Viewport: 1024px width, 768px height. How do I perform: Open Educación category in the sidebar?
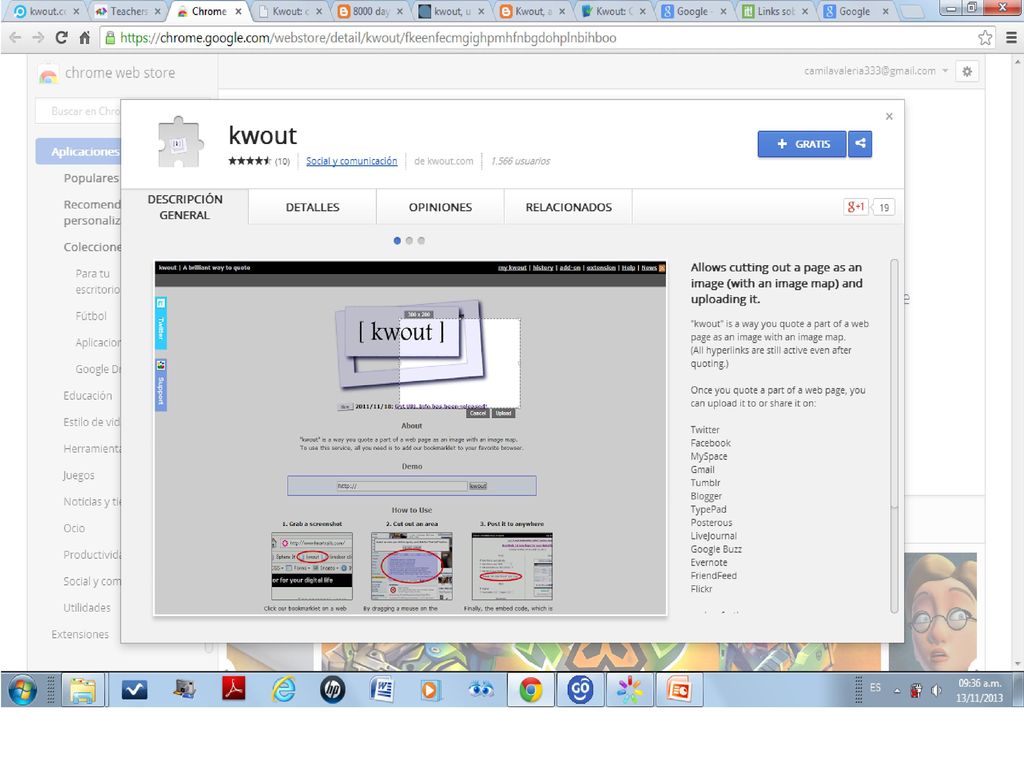point(88,396)
